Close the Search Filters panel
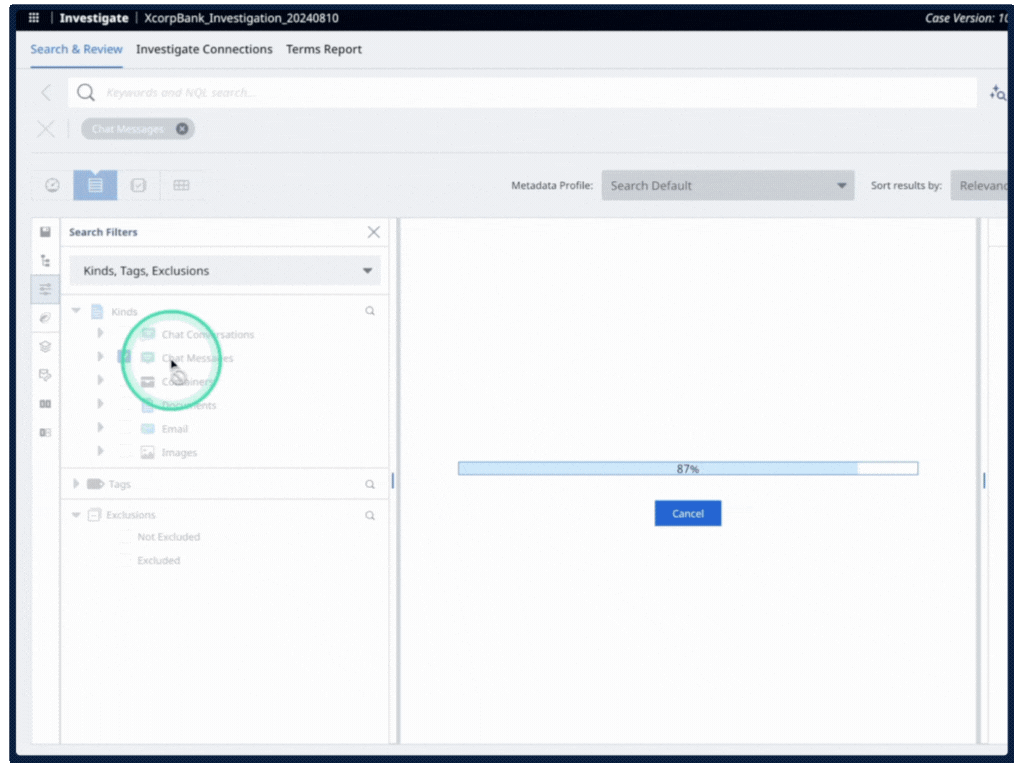This screenshot has width=1024, height=768. pyautogui.click(x=374, y=232)
